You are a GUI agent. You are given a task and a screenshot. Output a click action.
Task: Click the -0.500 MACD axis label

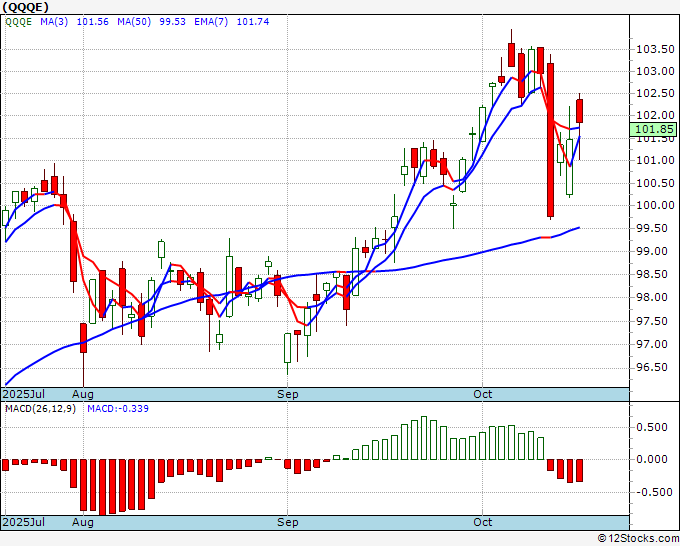pyautogui.click(x=654, y=492)
